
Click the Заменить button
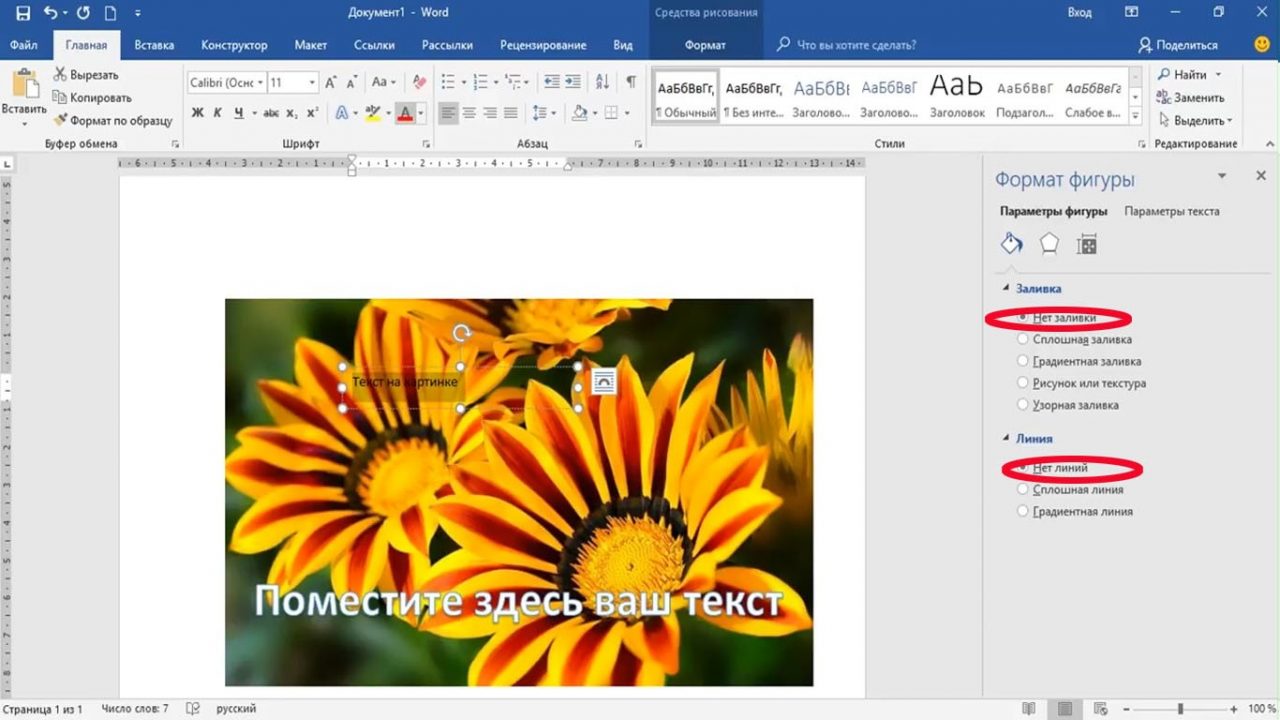pyautogui.click(x=1190, y=98)
